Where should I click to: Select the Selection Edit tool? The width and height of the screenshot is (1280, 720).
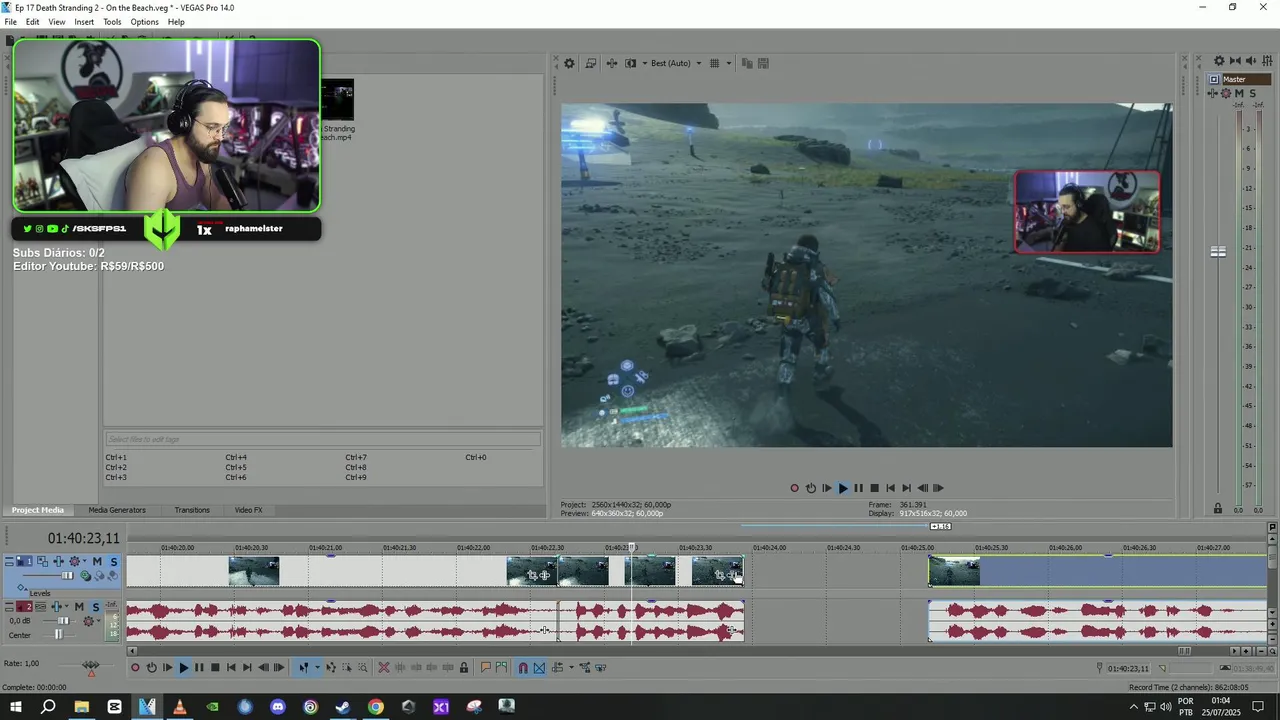click(347, 667)
